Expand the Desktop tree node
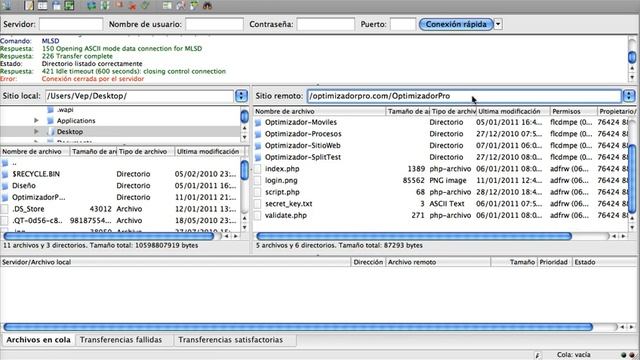 coord(36,132)
